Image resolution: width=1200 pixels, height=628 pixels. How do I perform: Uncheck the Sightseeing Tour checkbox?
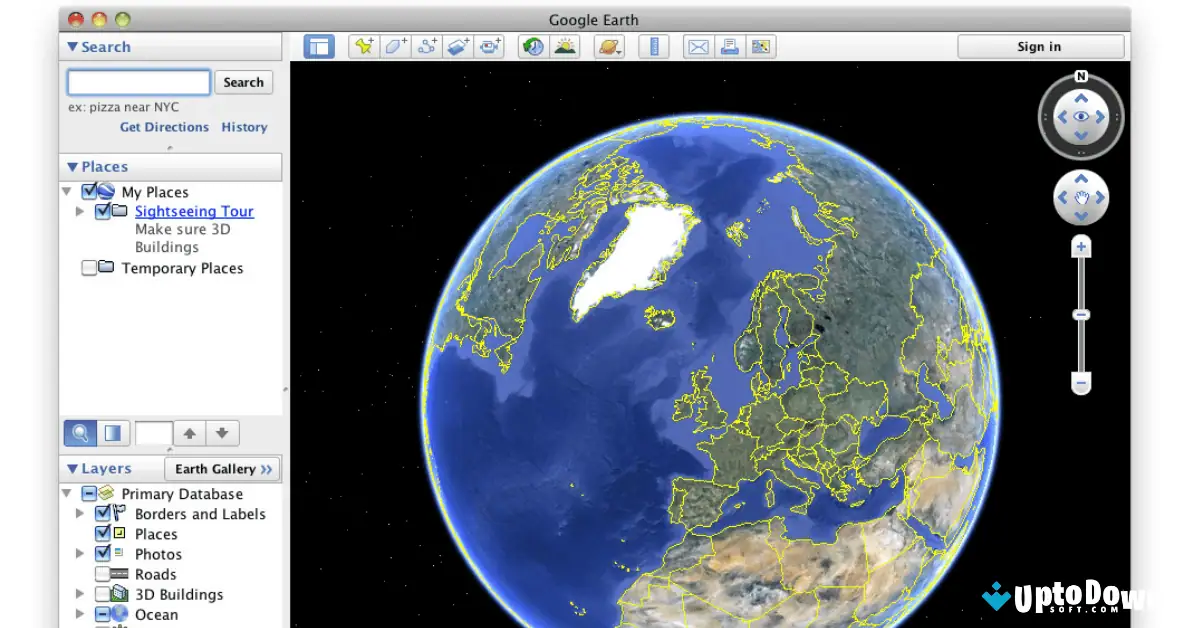(103, 211)
